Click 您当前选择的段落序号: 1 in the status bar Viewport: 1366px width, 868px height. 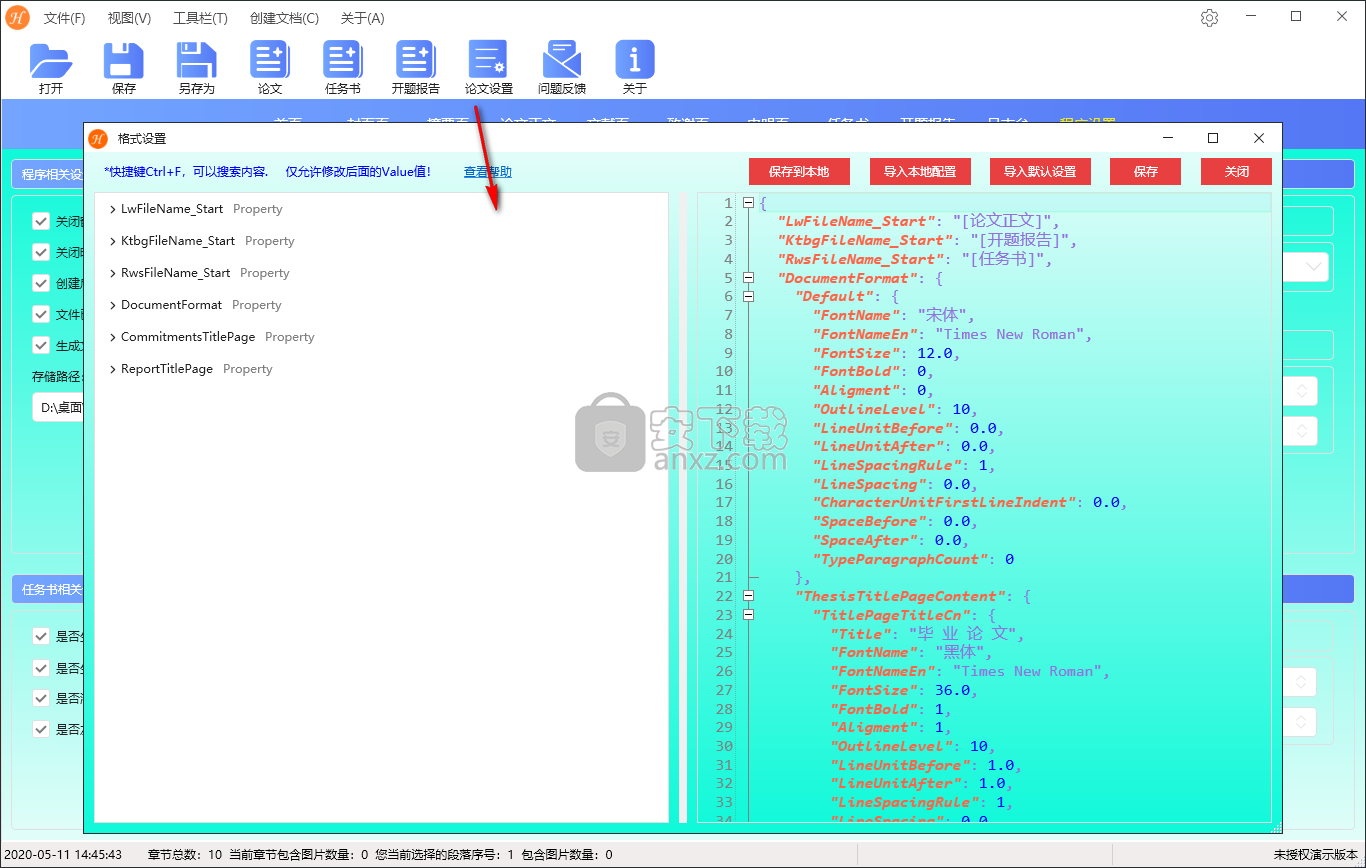click(x=444, y=855)
